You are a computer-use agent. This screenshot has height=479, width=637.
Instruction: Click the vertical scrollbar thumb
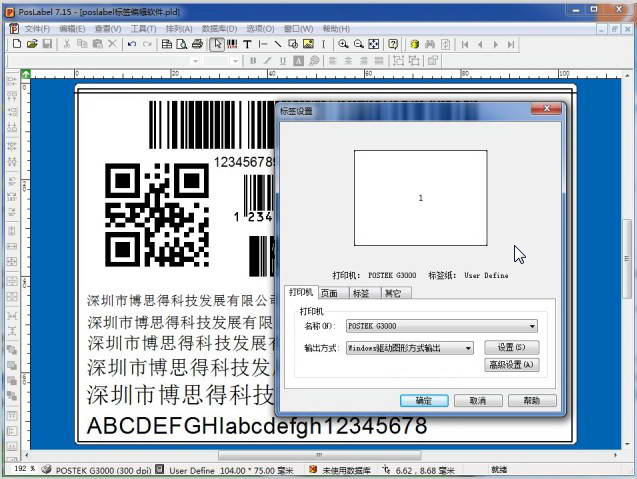(627, 259)
